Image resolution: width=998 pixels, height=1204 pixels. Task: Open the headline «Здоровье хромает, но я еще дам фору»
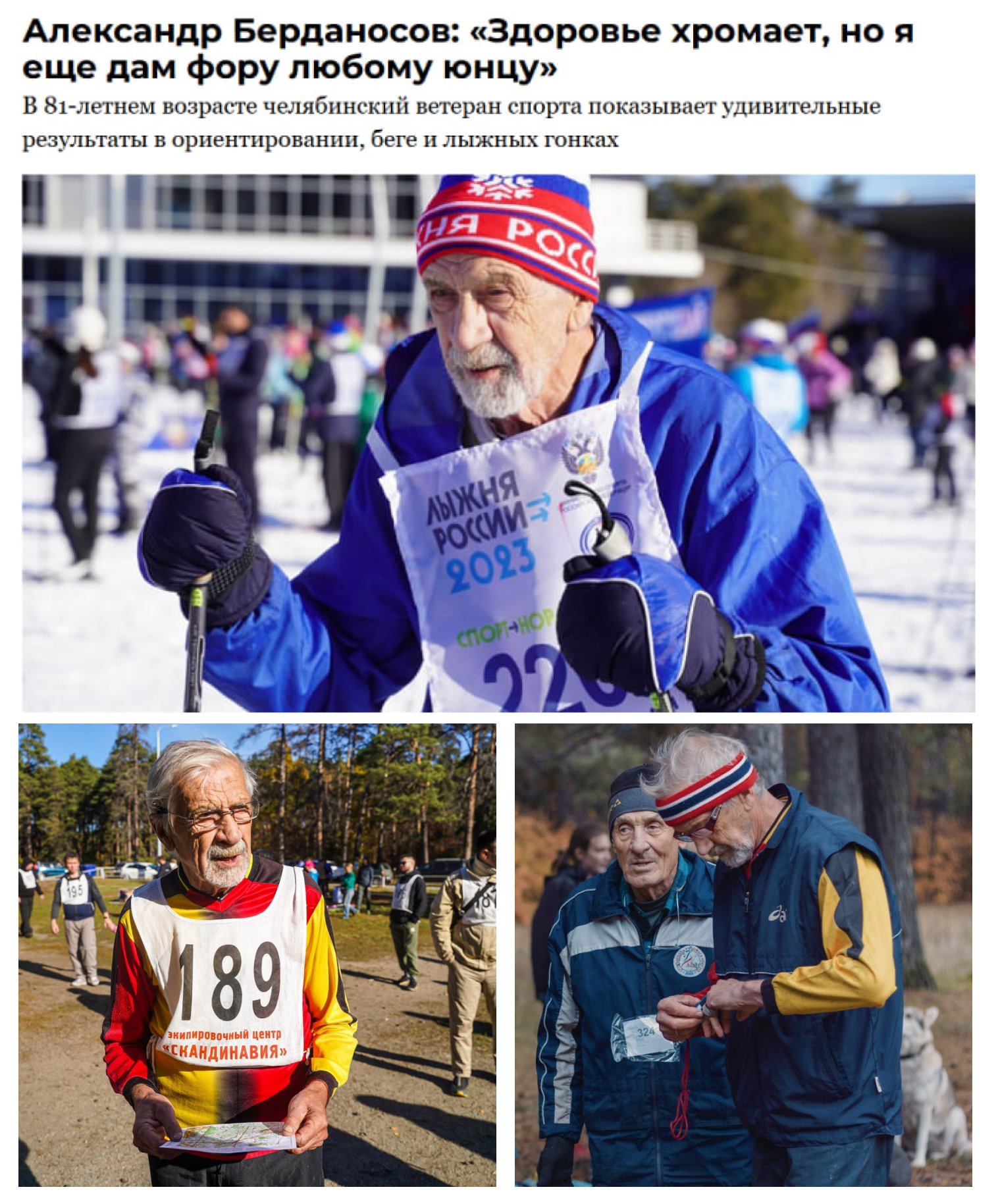point(468,49)
